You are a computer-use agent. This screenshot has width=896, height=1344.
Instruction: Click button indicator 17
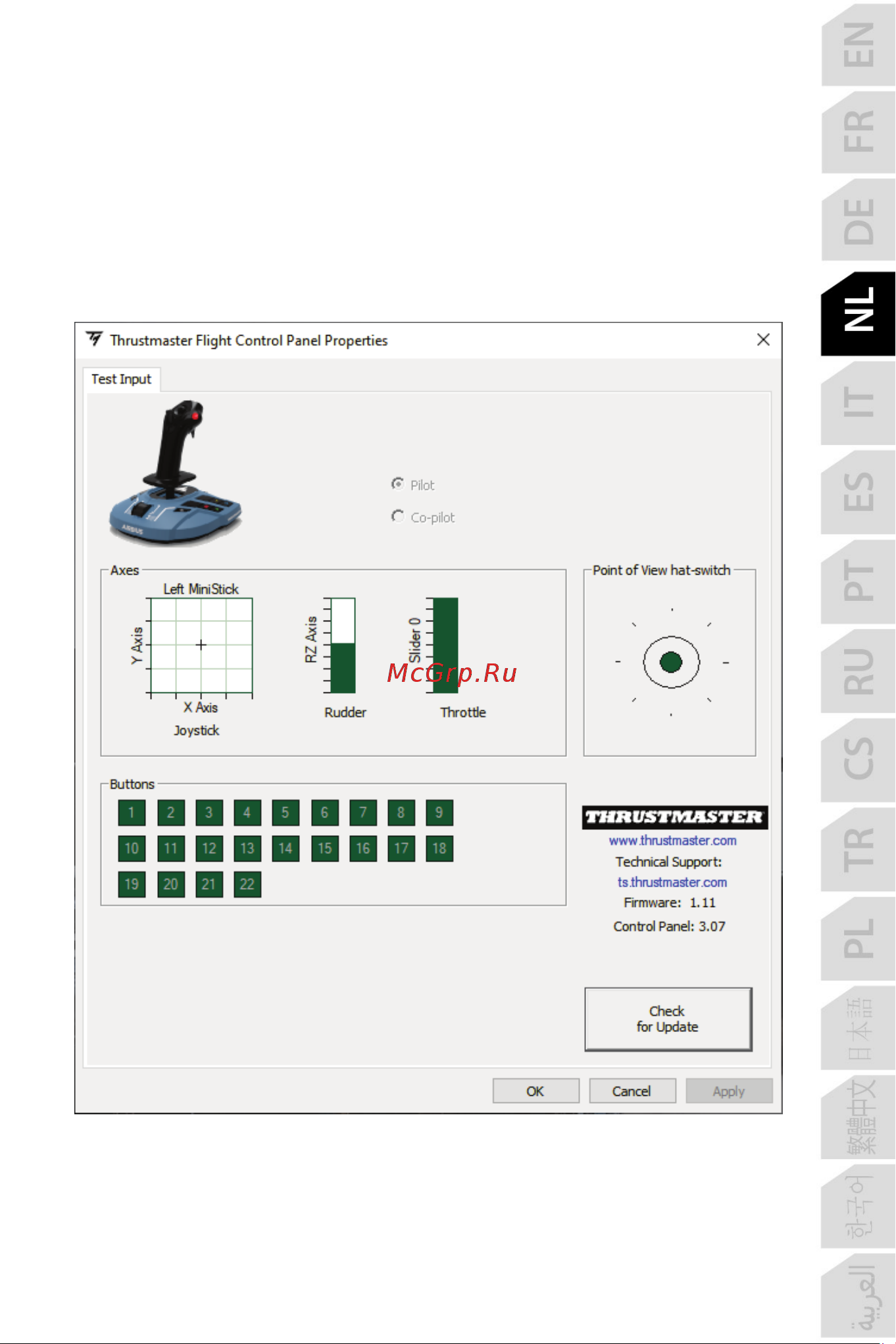click(x=401, y=848)
